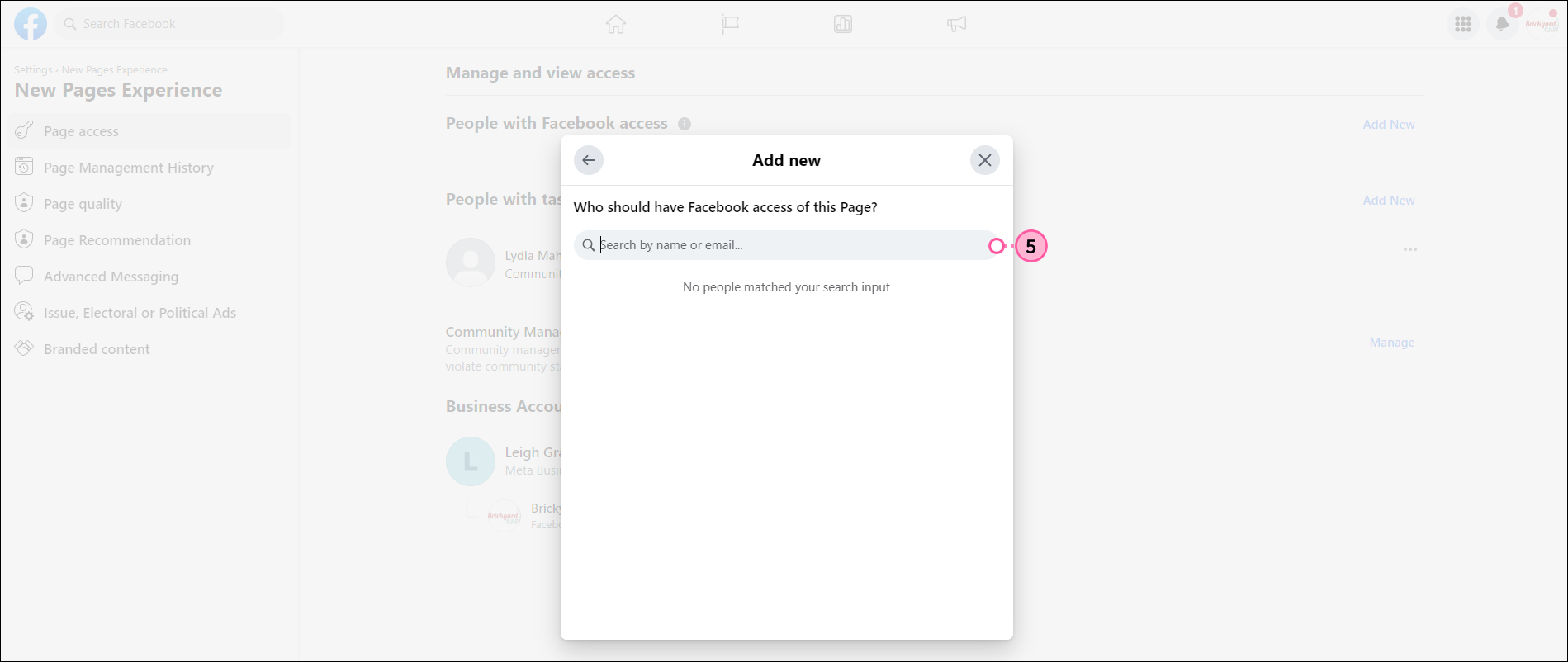Click the info icon by Facebook access
The height and width of the screenshot is (662, 1568).
[x=685, y=124]
